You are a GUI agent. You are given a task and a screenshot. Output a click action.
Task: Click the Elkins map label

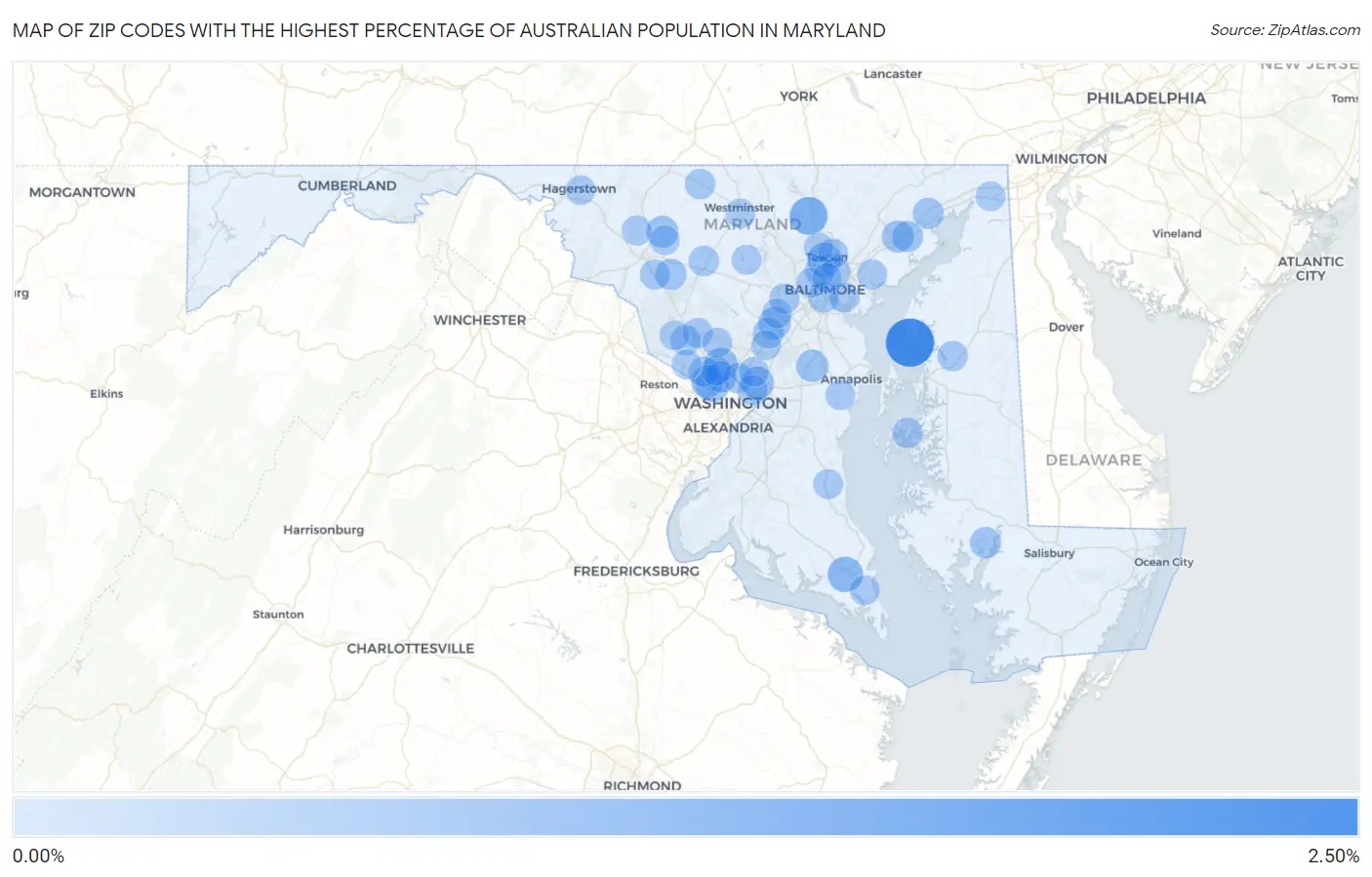(106, 393)
